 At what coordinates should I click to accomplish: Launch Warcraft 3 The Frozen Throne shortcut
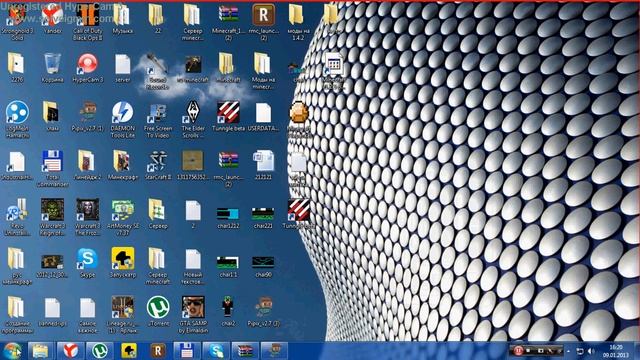click(x=87, y=217)
